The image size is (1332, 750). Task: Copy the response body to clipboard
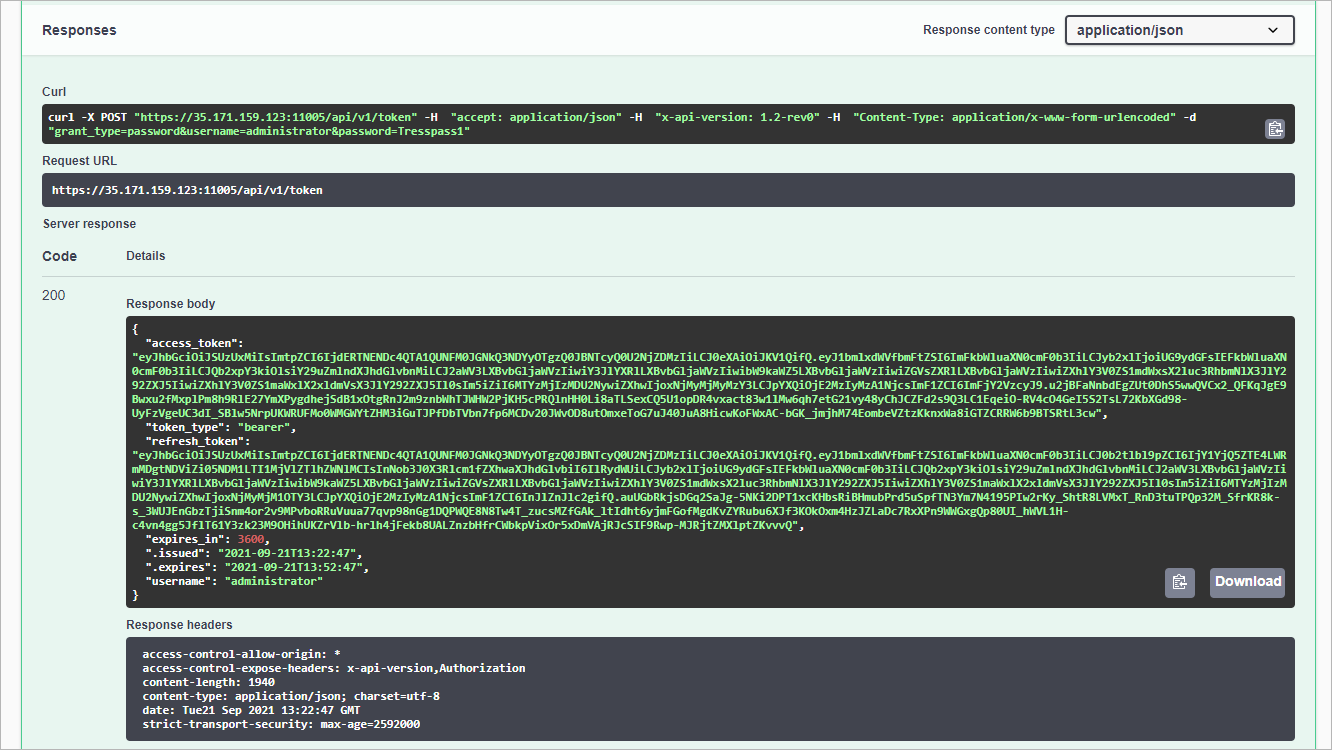coord(1179,582)
